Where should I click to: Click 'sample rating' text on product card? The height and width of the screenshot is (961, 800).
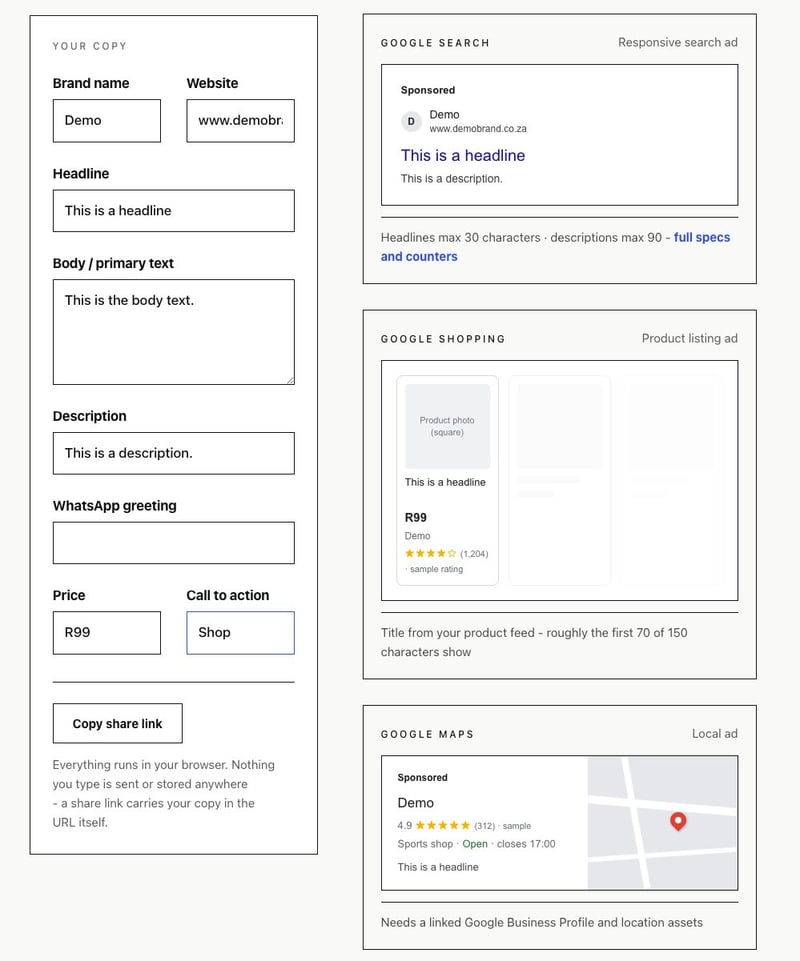(x=436, y=569)
